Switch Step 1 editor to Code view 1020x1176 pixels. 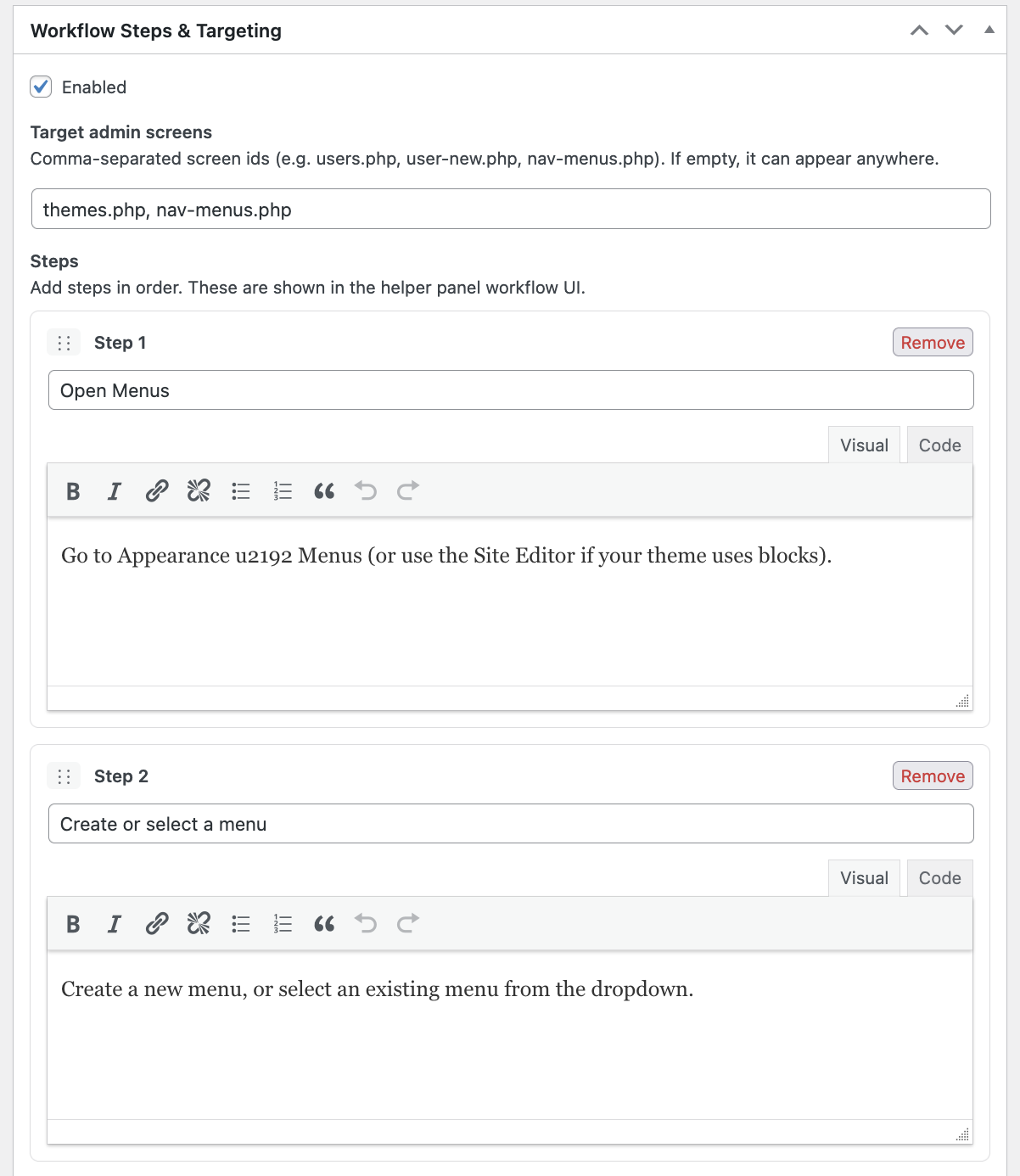tap(939, 444)
